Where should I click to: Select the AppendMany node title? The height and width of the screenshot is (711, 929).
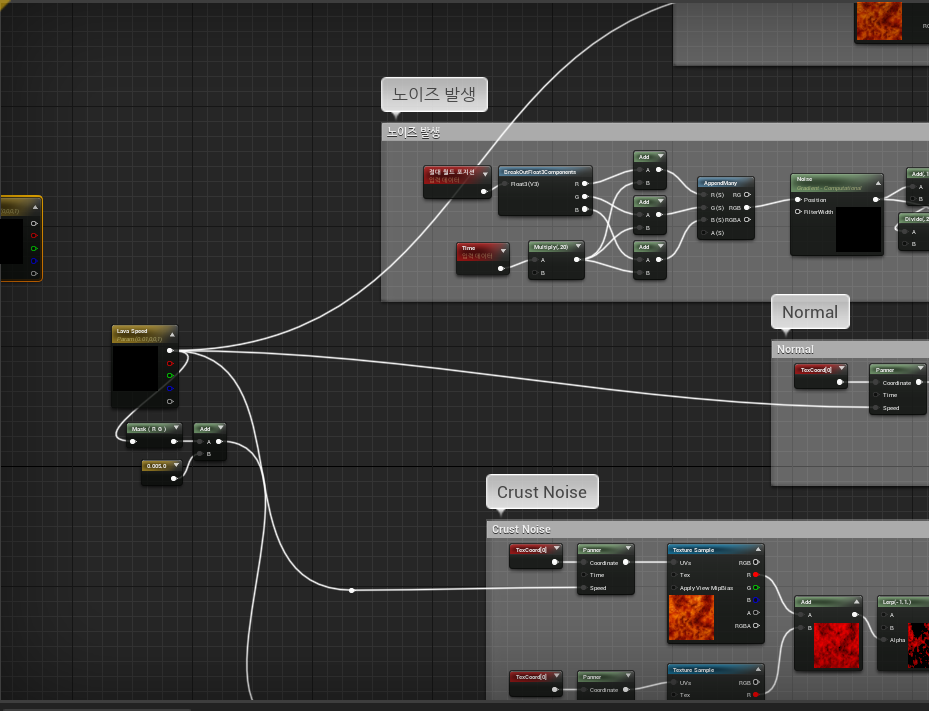coord(720,183)
